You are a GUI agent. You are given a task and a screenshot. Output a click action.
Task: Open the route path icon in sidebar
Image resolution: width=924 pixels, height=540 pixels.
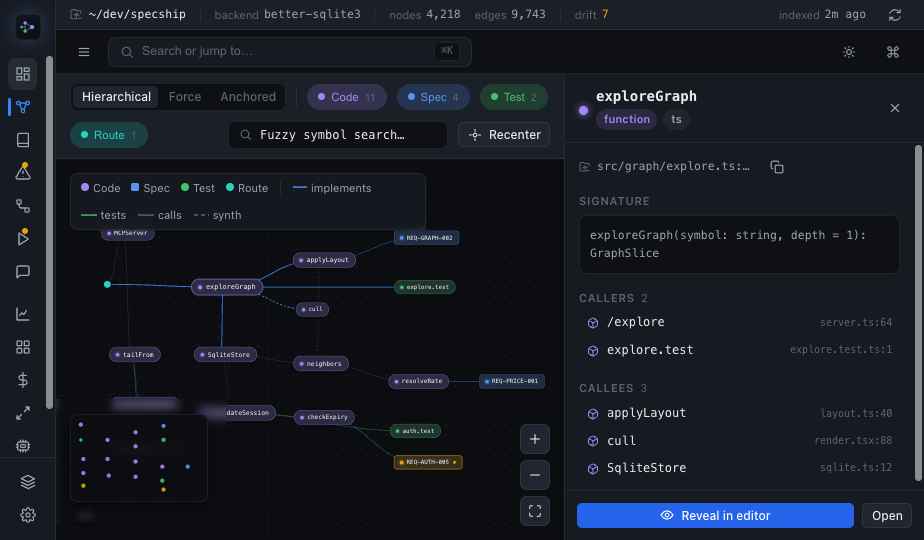pyautogui.click(x=23, y=205)
